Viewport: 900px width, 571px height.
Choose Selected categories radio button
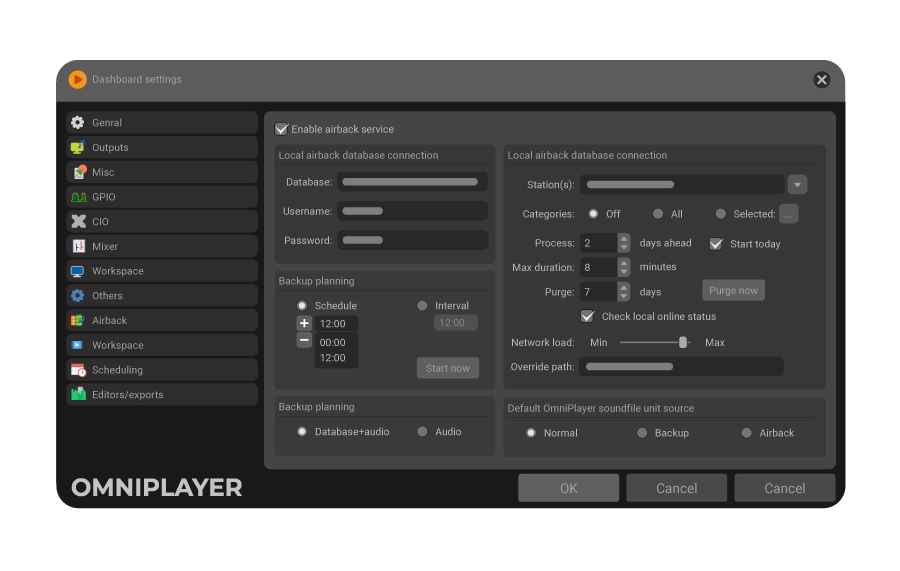[x=720, y=213]
